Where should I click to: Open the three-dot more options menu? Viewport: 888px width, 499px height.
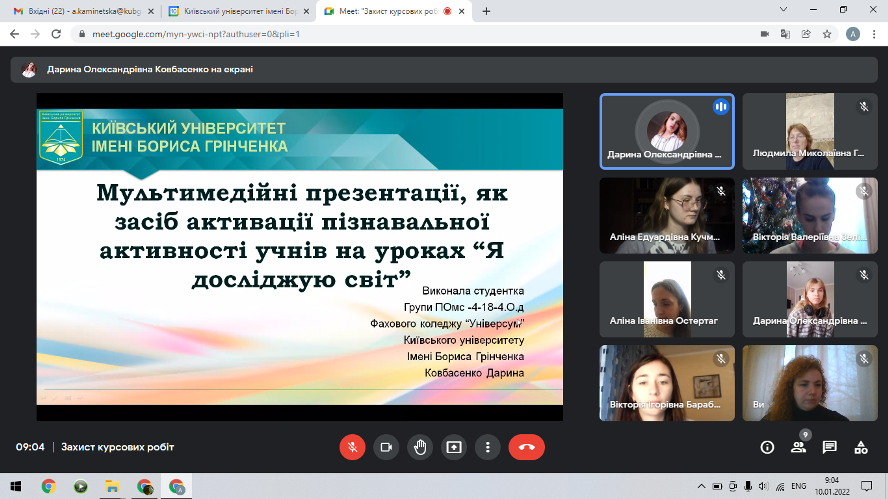pyautogui.click(x=487, y=447)
